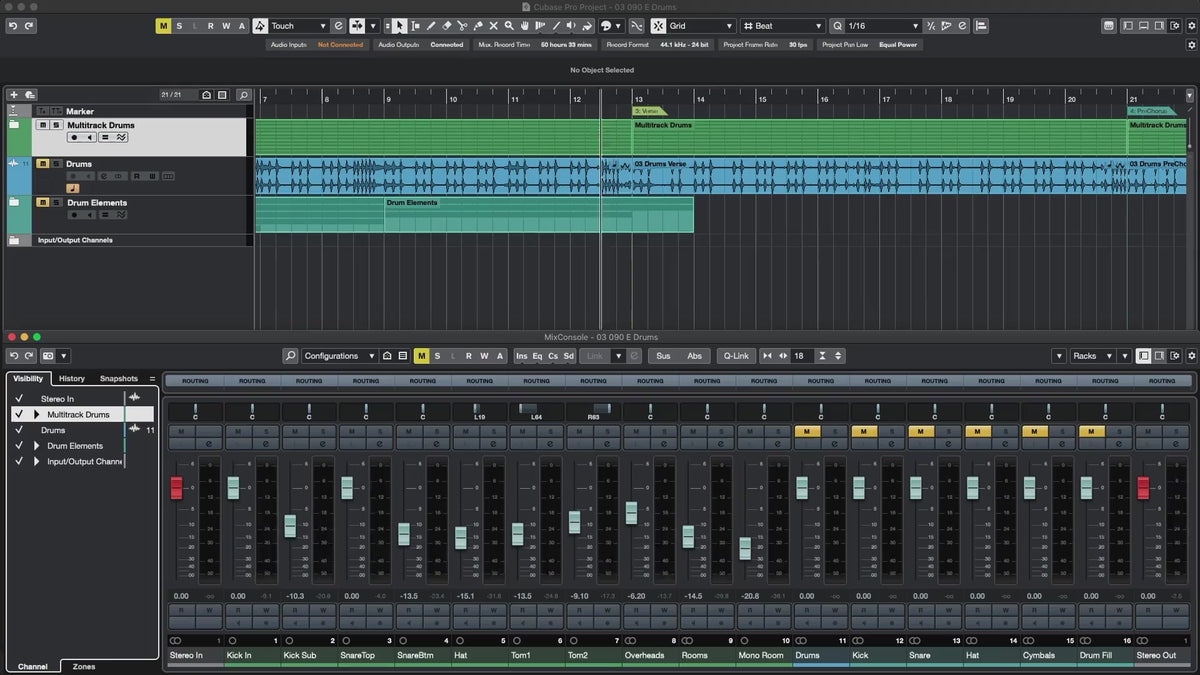Screen dimensions: 1200x675
Task: Click the MixConsole channel search icon
Action: pos(290,356)
